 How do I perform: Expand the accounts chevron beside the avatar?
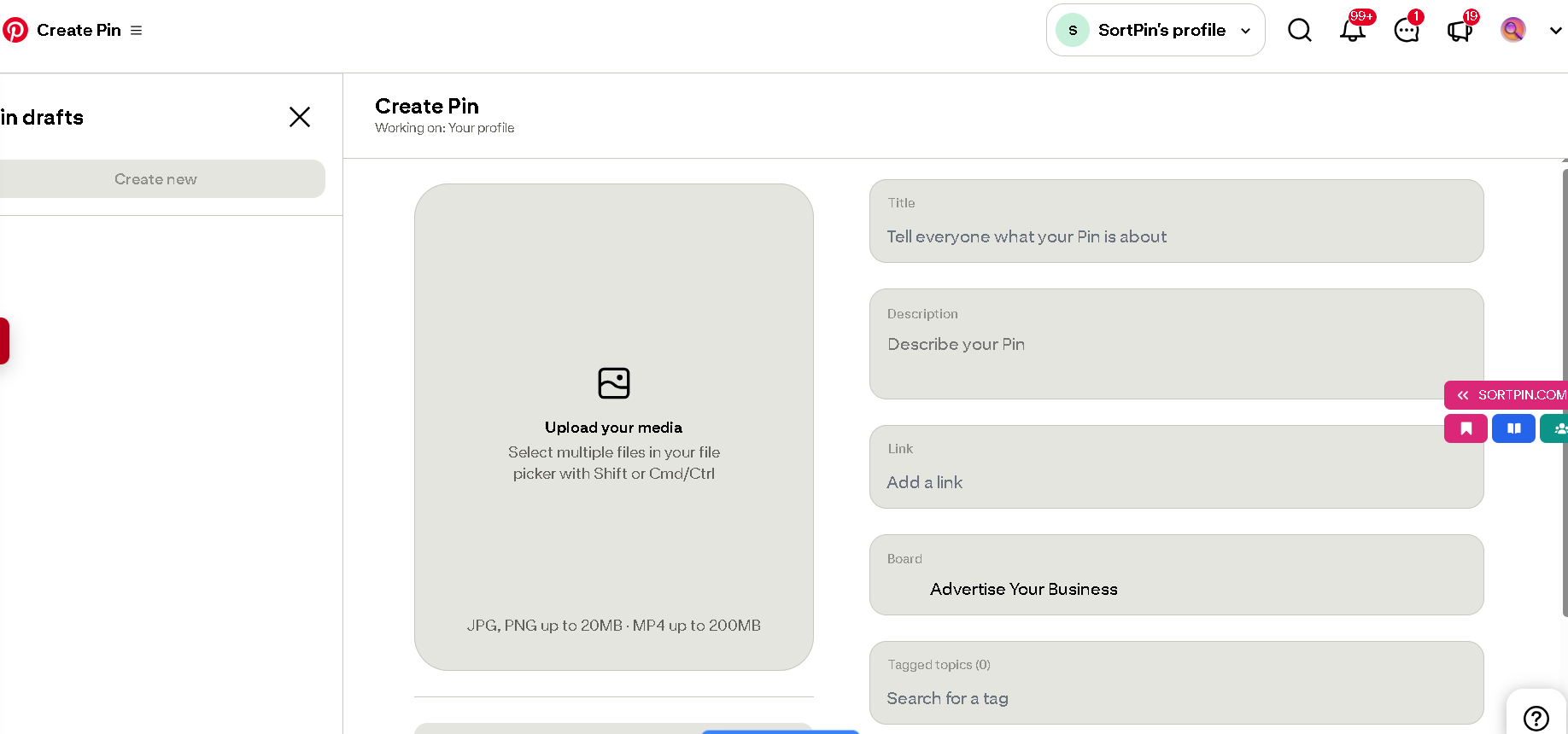pos(1556,31)
